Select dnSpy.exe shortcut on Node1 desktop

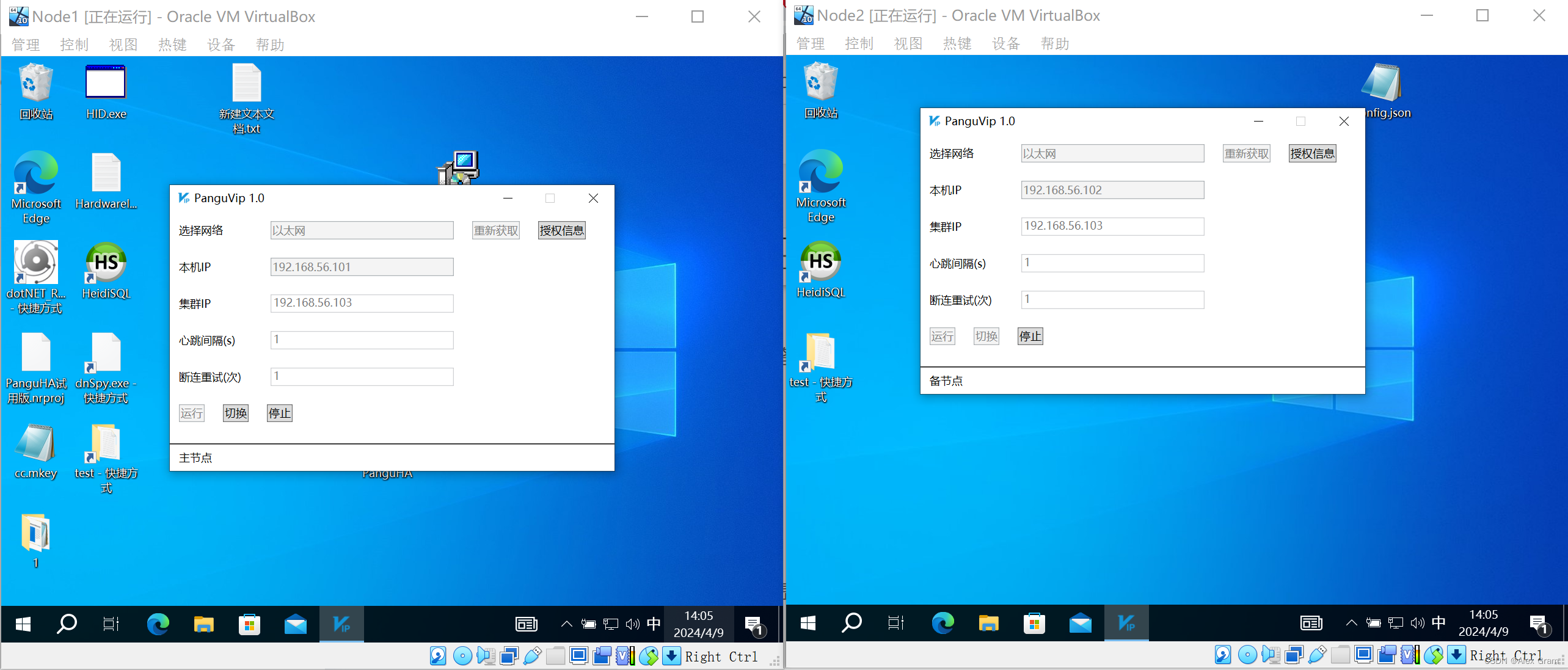tap(106, 368)
